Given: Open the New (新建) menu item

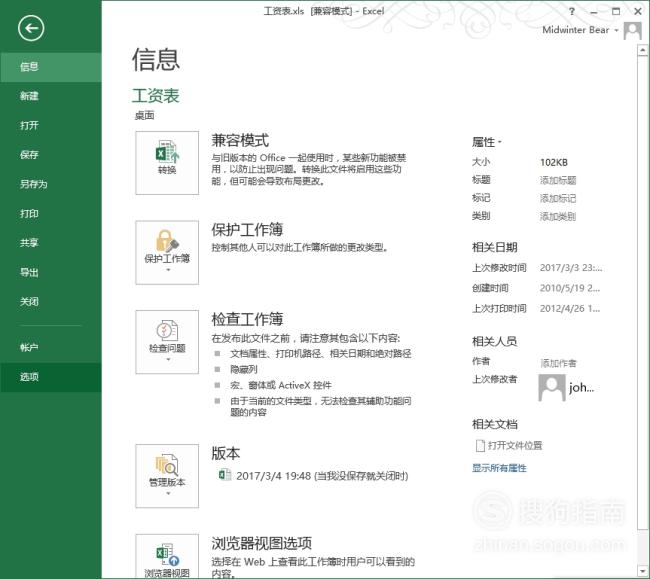Looking at the screenshot, I should 51,96.
